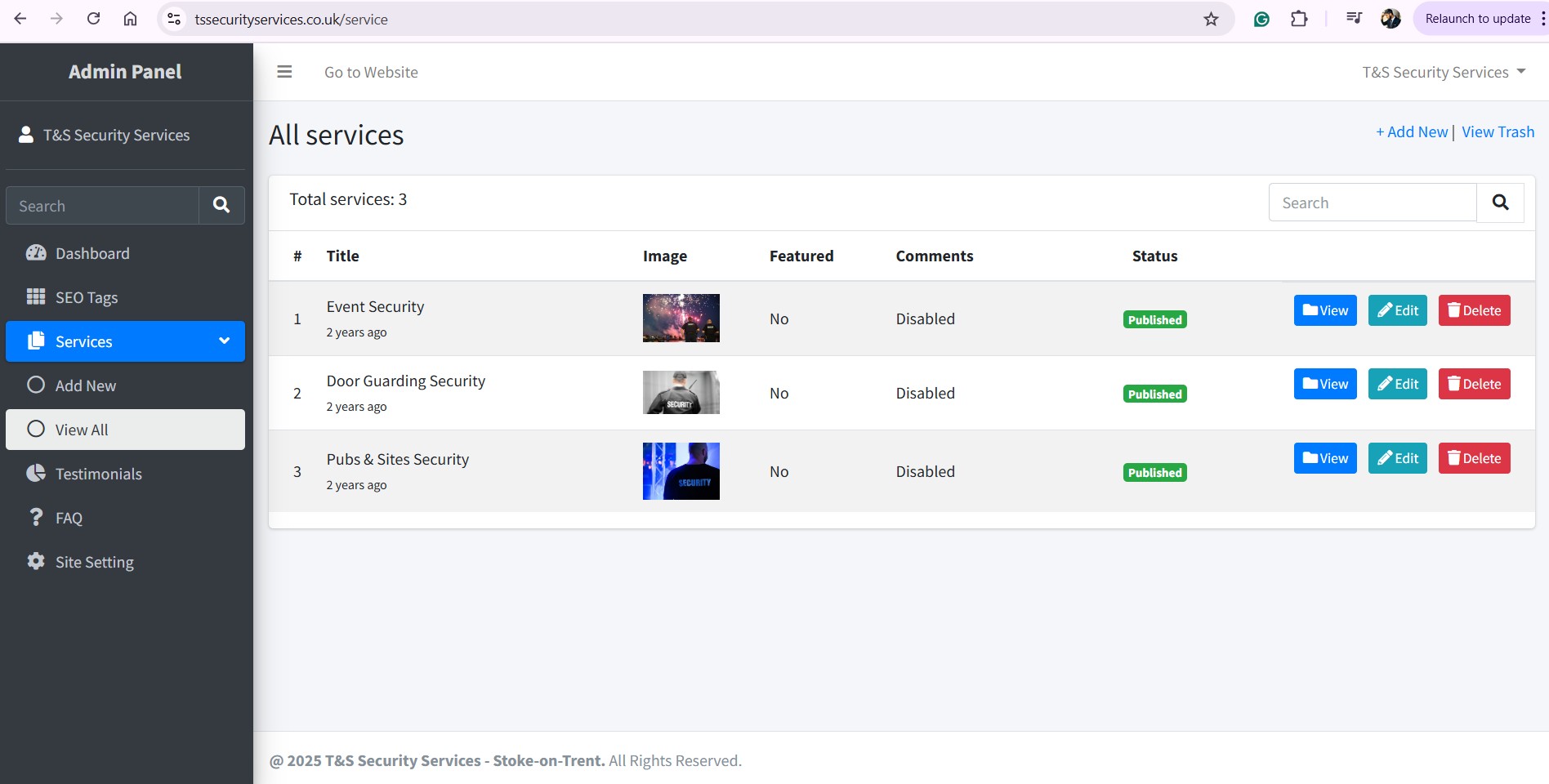
Task: Open the Dashboard sidebar item
Action: point(92,253)
